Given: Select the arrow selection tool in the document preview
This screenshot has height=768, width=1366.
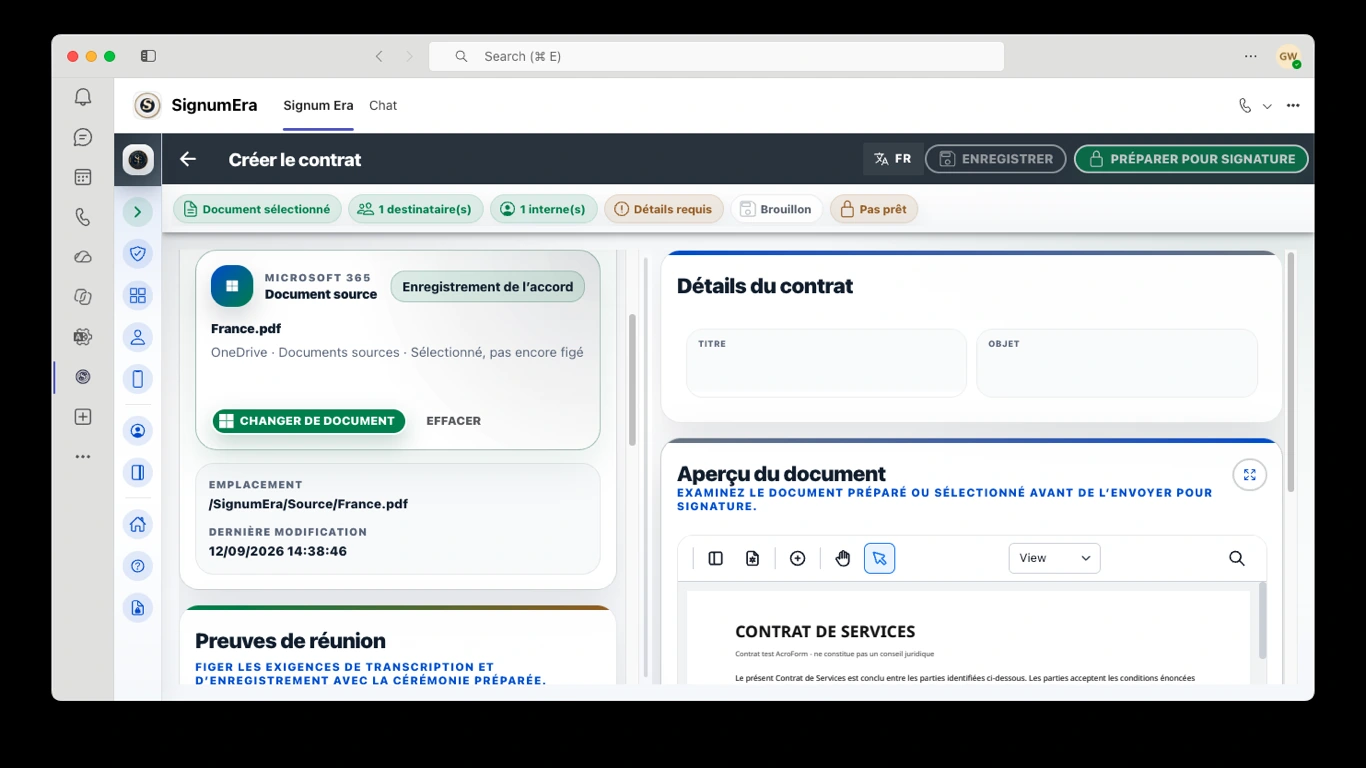Looking at the screenshot, I should [x=879, y=558].
